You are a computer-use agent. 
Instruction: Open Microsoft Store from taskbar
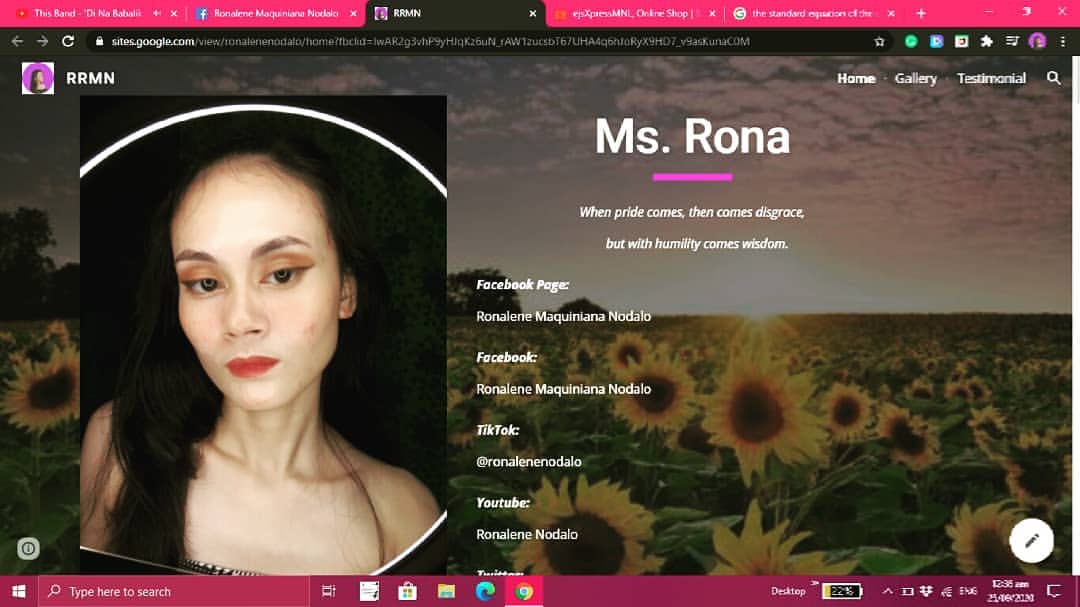408,591
